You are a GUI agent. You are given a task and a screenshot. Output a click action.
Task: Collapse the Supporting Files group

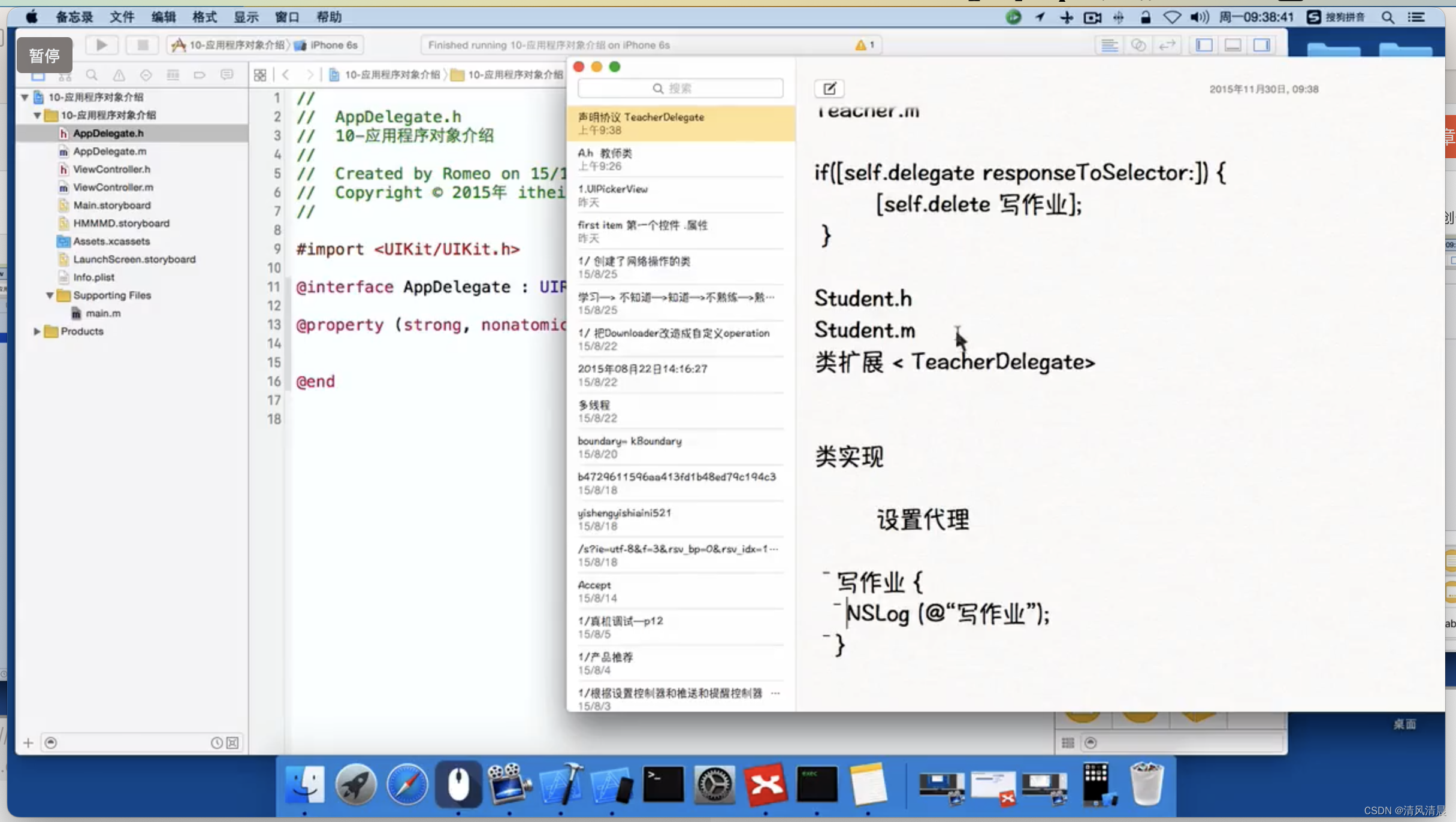[50, 295]
